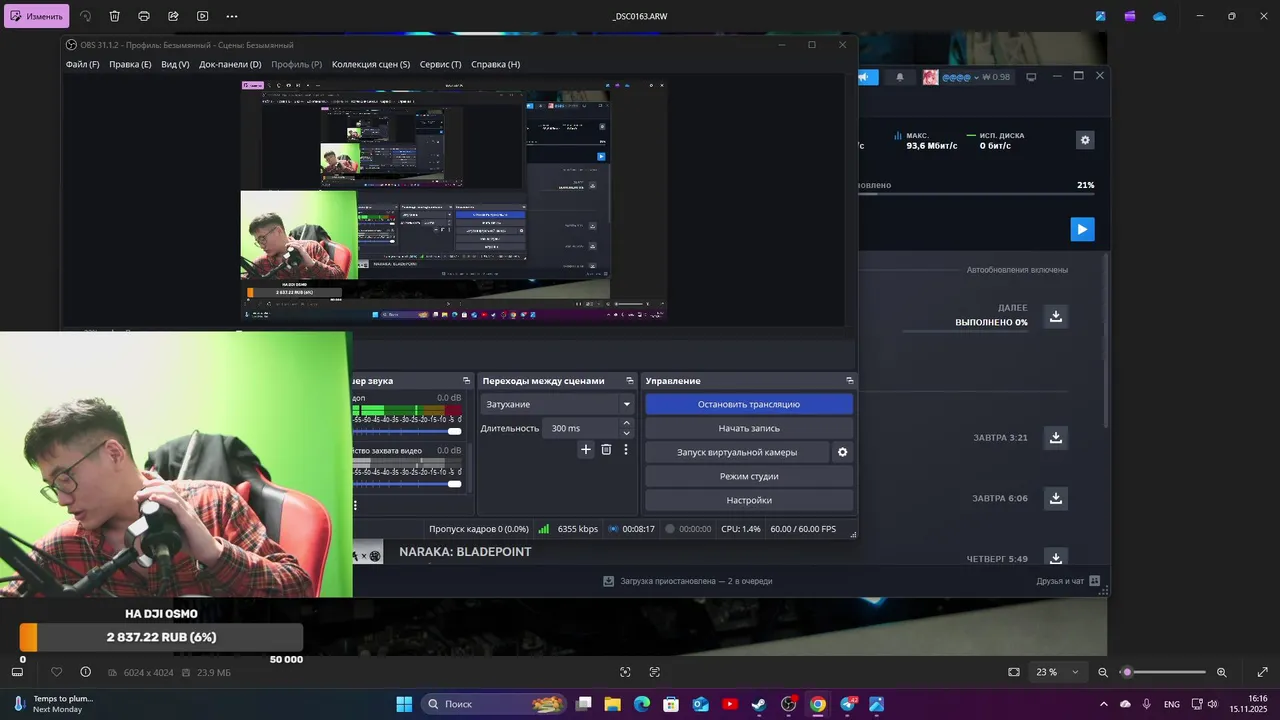Viewport: 1280px width, 720px height.
Task: Open the Сервис (T) menu in OBS
Action: point(440,64)
